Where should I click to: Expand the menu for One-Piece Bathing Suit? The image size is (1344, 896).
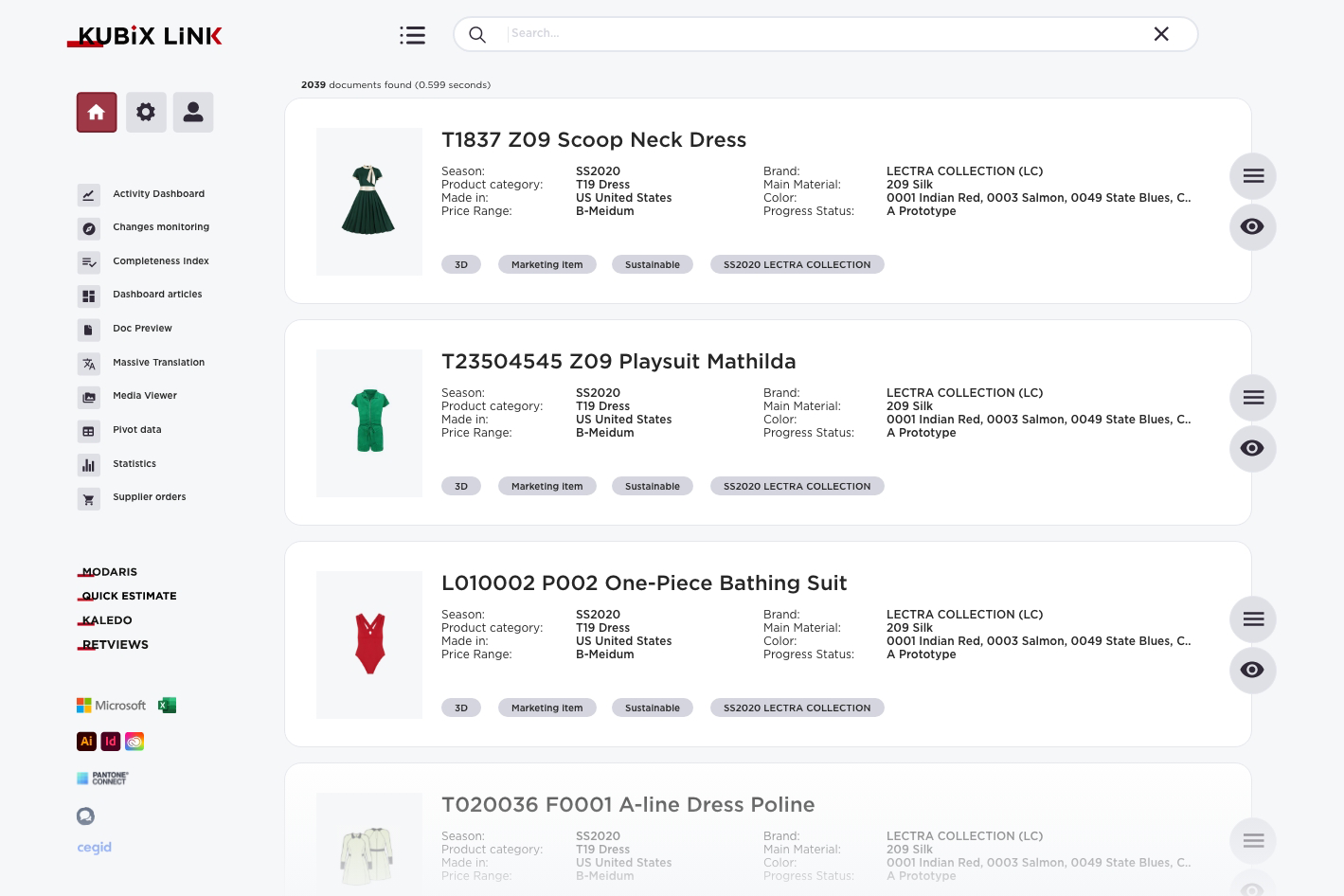(1252, 619)
